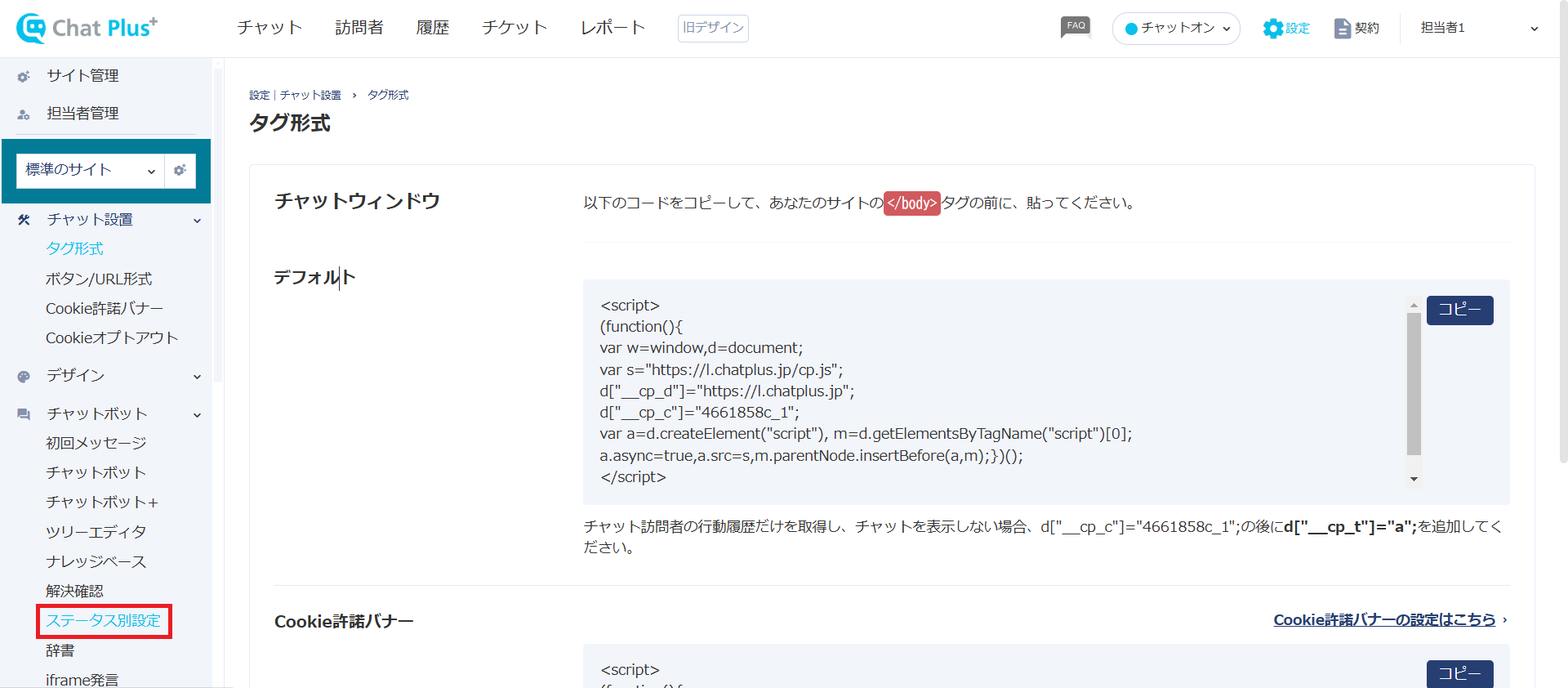The height and width of the screenshot is (688, 1568).
Task: Open the 設定 gear icon in header
Action: [x=1272, y=29]
